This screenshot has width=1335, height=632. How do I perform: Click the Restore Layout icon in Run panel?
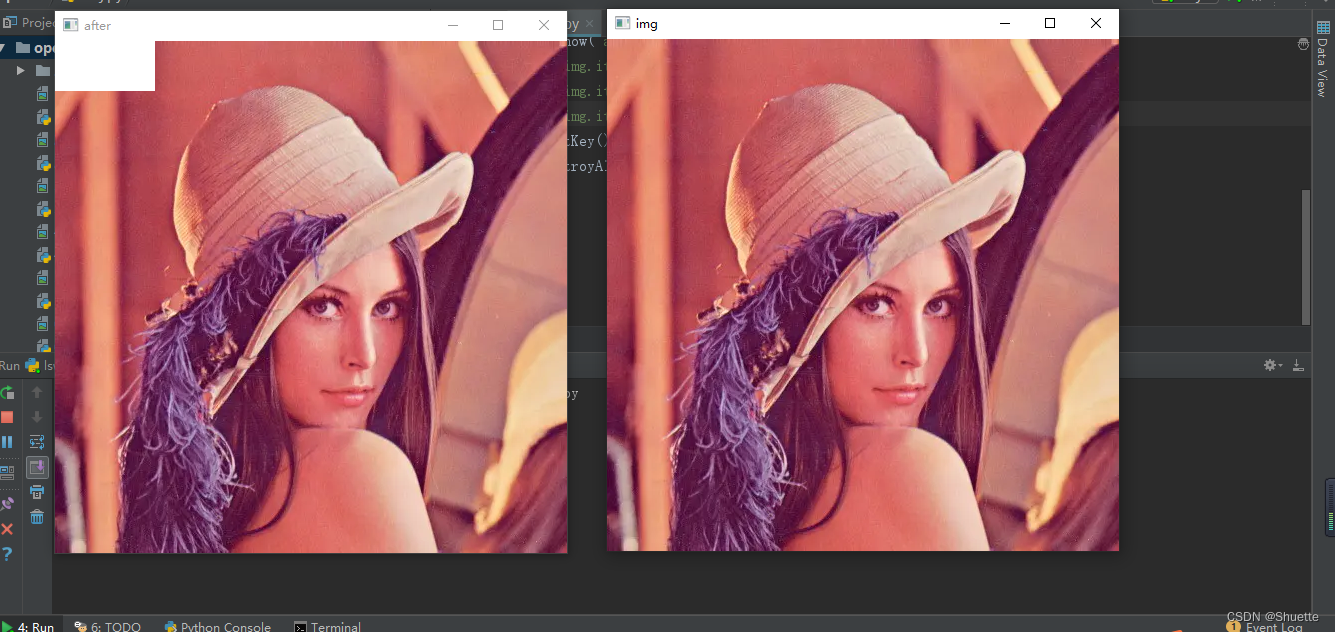pyautogui.click(x=7, y=471)
